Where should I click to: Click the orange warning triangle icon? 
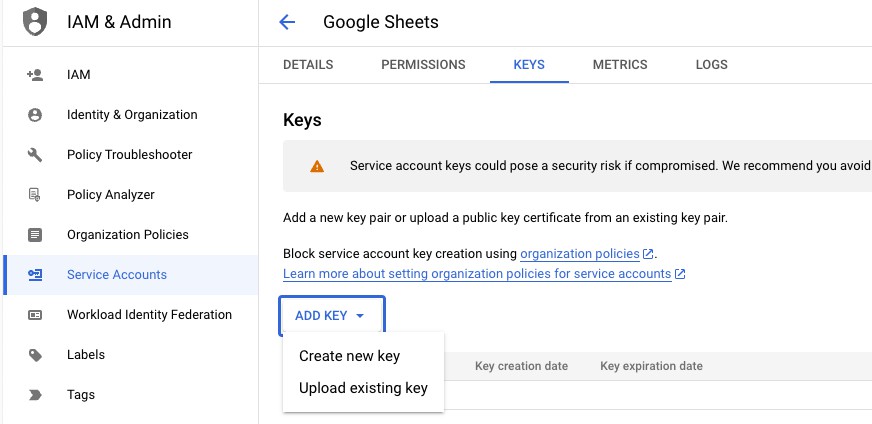tap(317, 166)
